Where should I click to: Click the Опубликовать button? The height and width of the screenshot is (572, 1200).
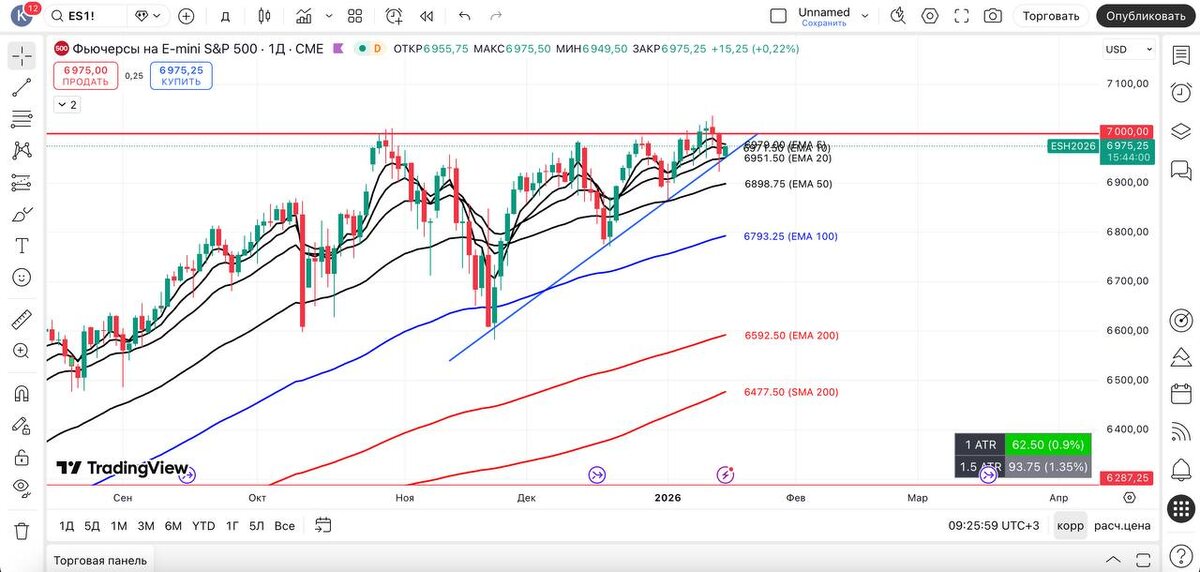pyautogui.click(x=1146, y=16)
